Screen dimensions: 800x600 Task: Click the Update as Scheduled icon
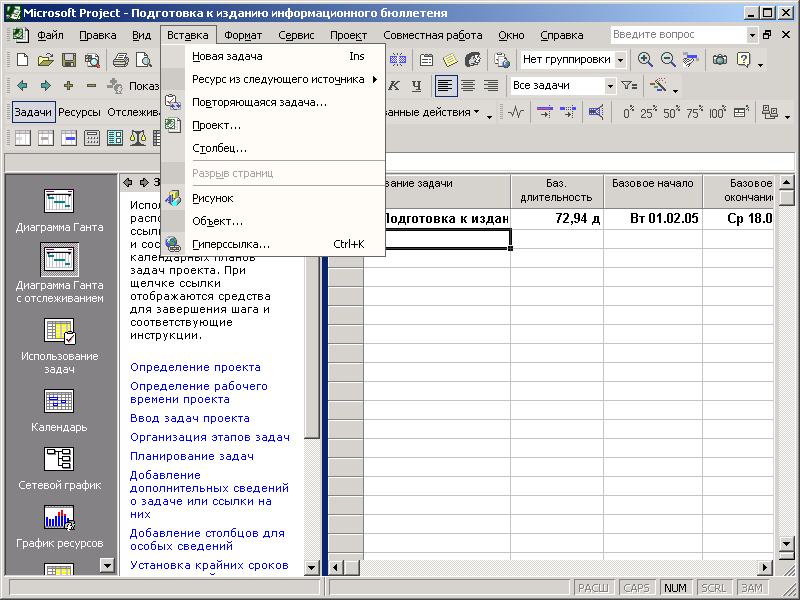point(545,112)
